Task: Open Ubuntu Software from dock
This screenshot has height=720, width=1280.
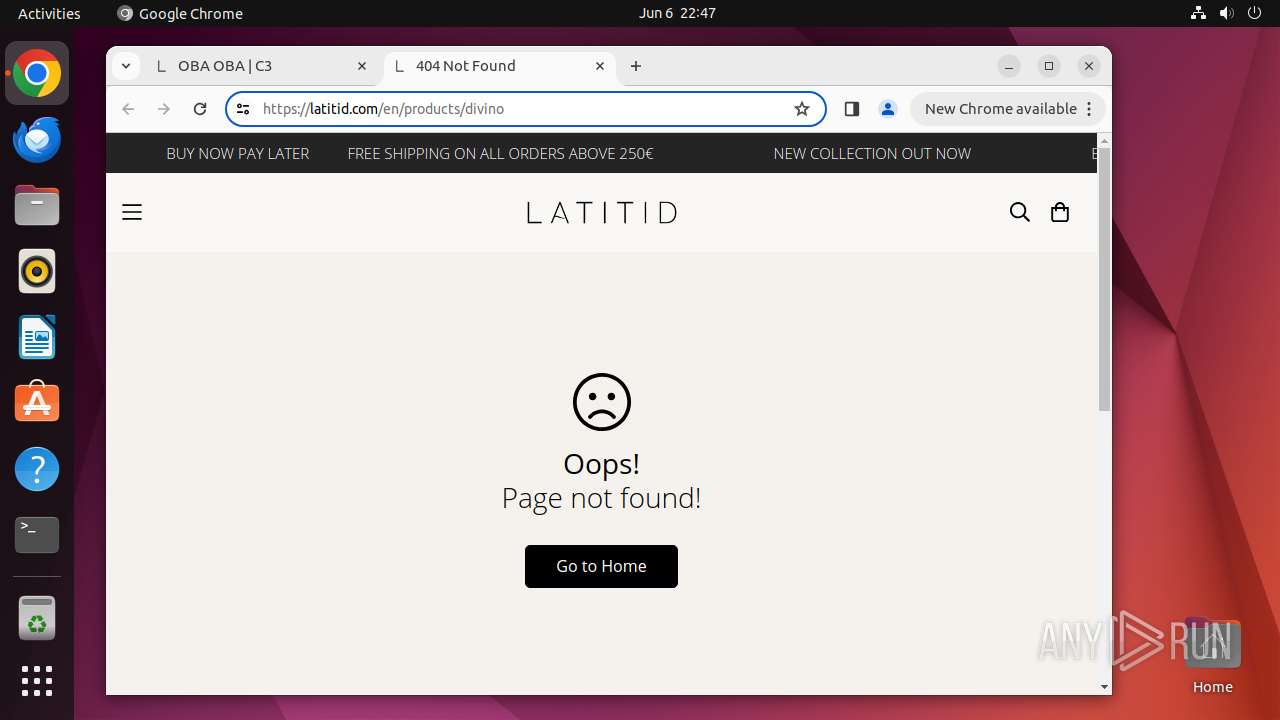Action: [37, 403]
